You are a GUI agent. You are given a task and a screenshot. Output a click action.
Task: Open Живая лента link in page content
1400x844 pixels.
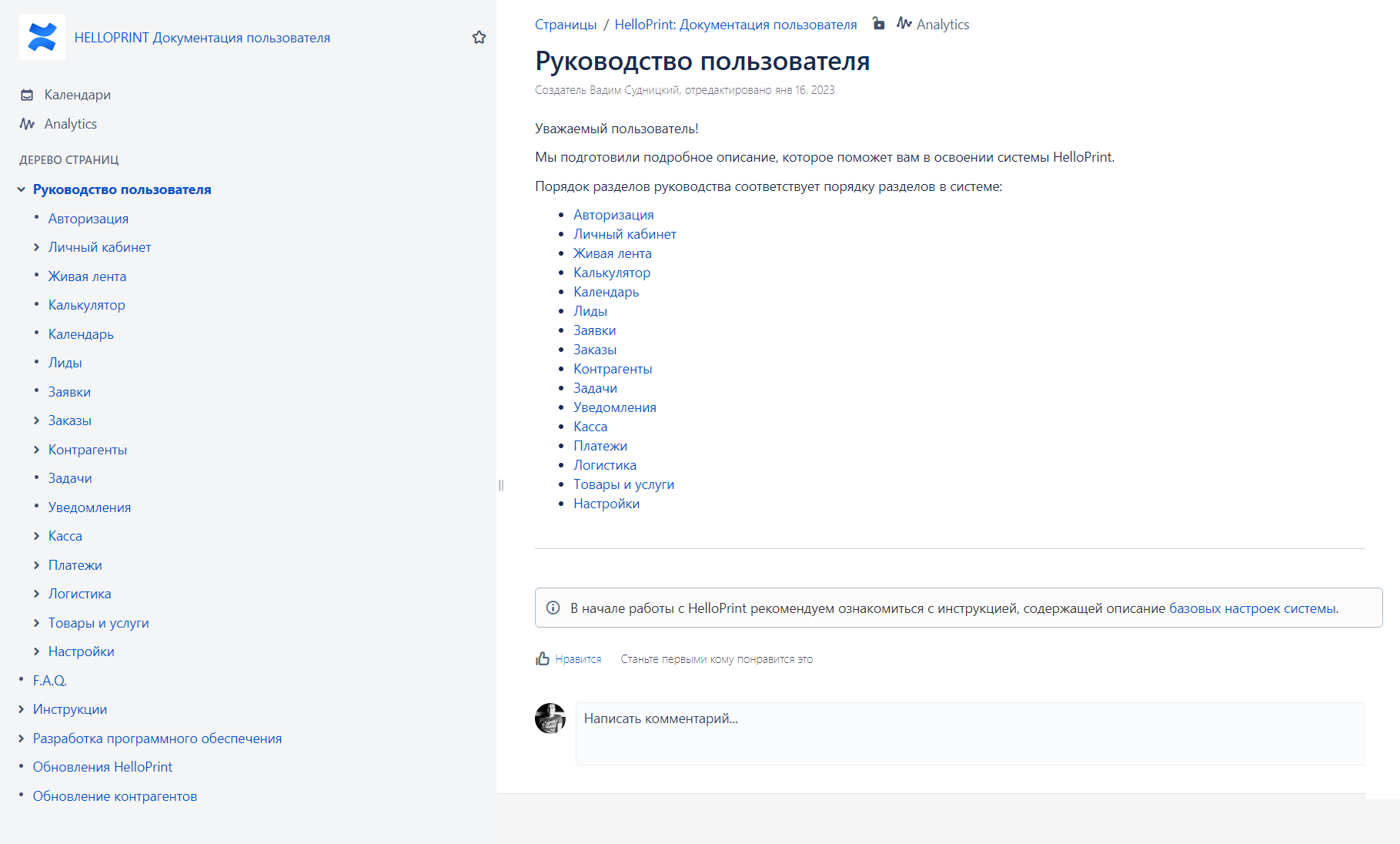click(612, 253)
